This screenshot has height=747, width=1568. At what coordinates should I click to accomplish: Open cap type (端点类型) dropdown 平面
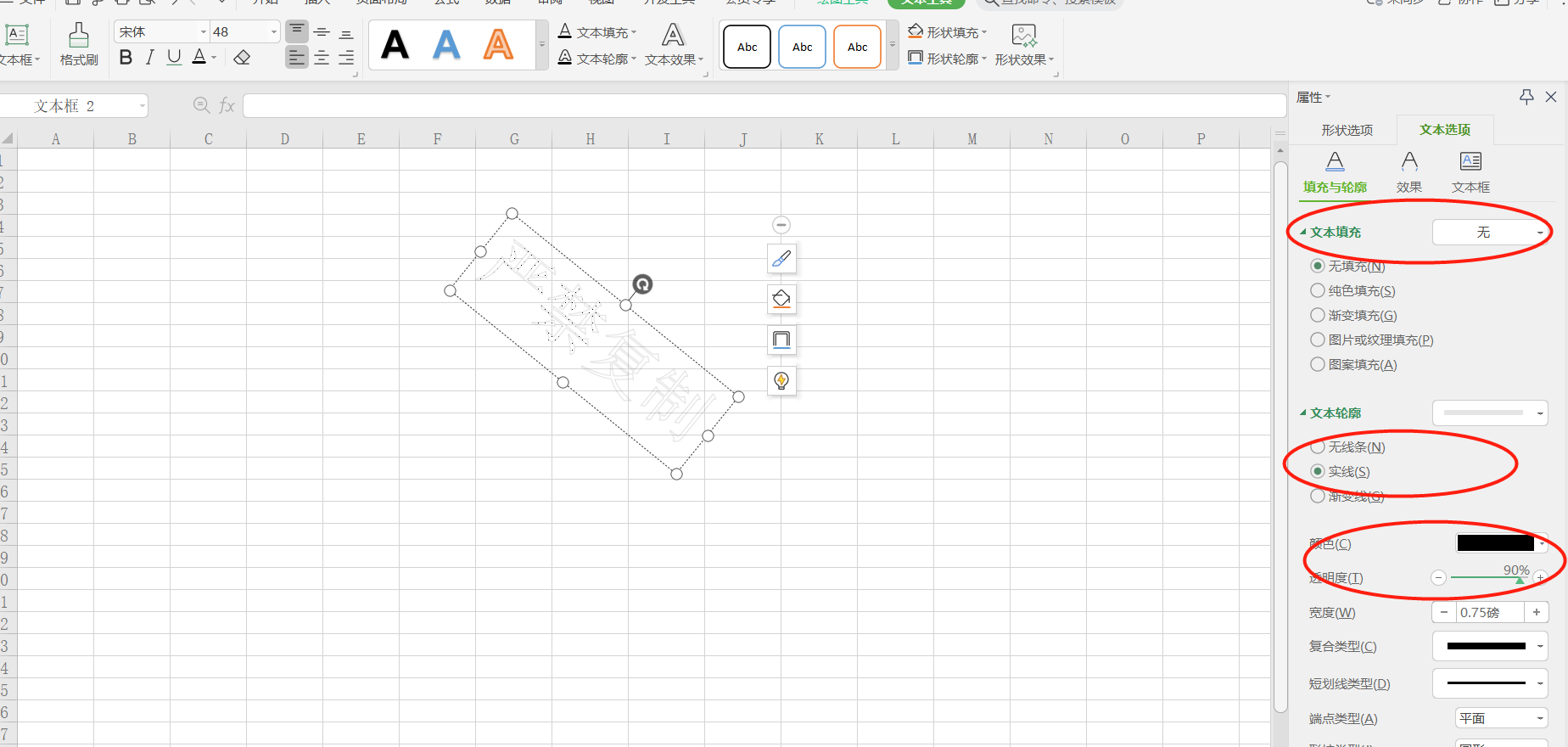pos(1502,718)
